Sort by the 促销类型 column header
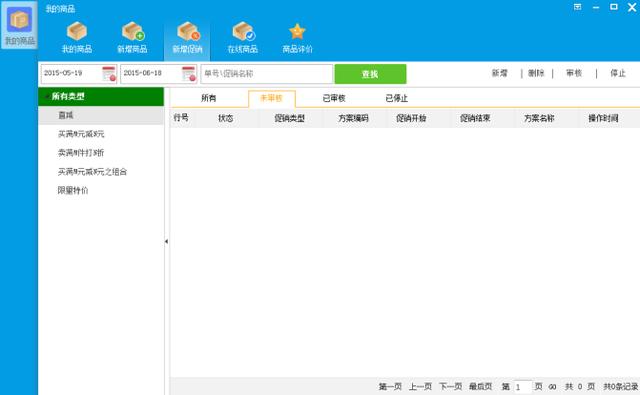This screenshot has width=640, height=395. (x=289, y=118)
